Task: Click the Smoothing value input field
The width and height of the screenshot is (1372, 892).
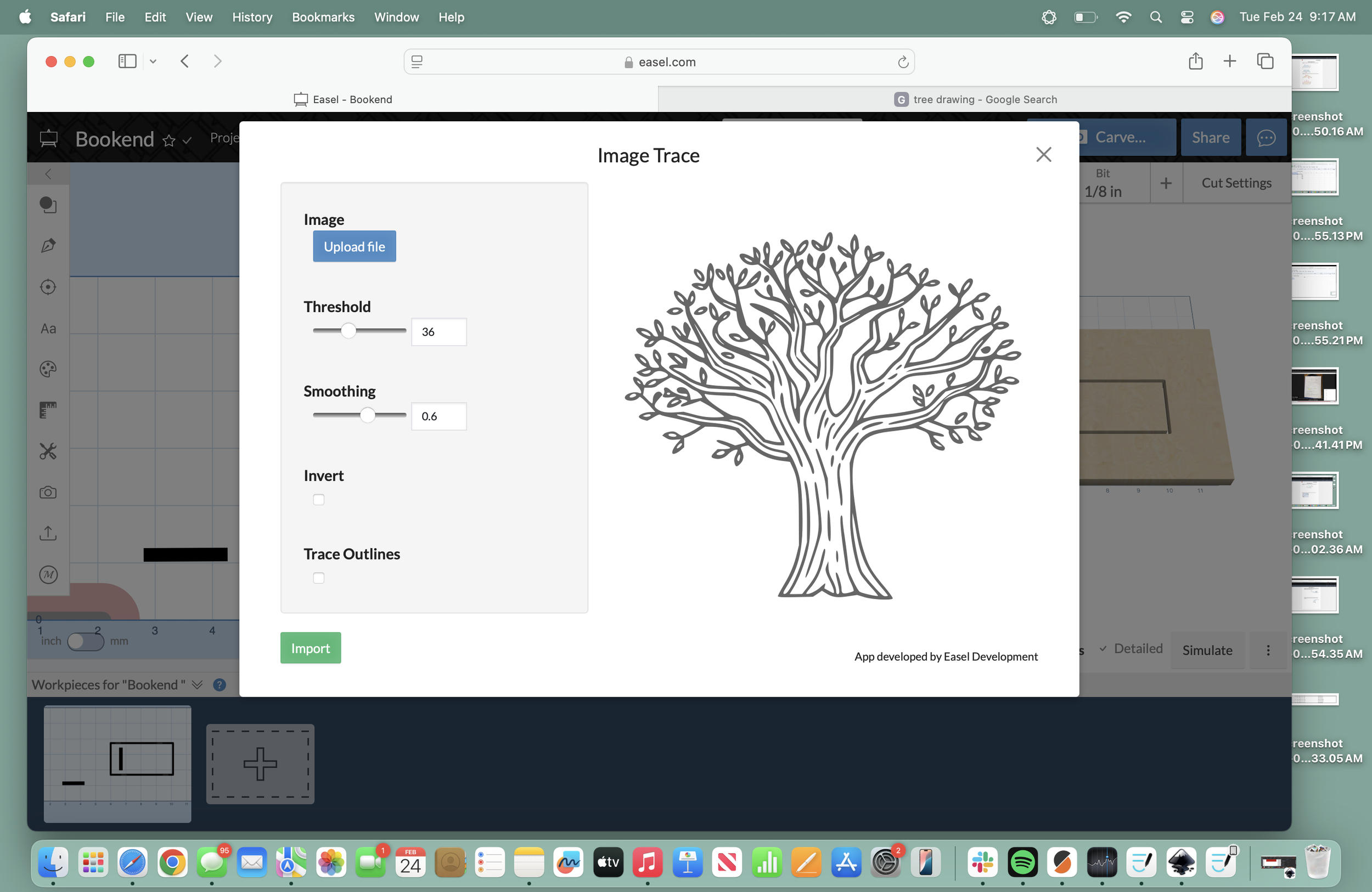Action: [x=438, y=416]
